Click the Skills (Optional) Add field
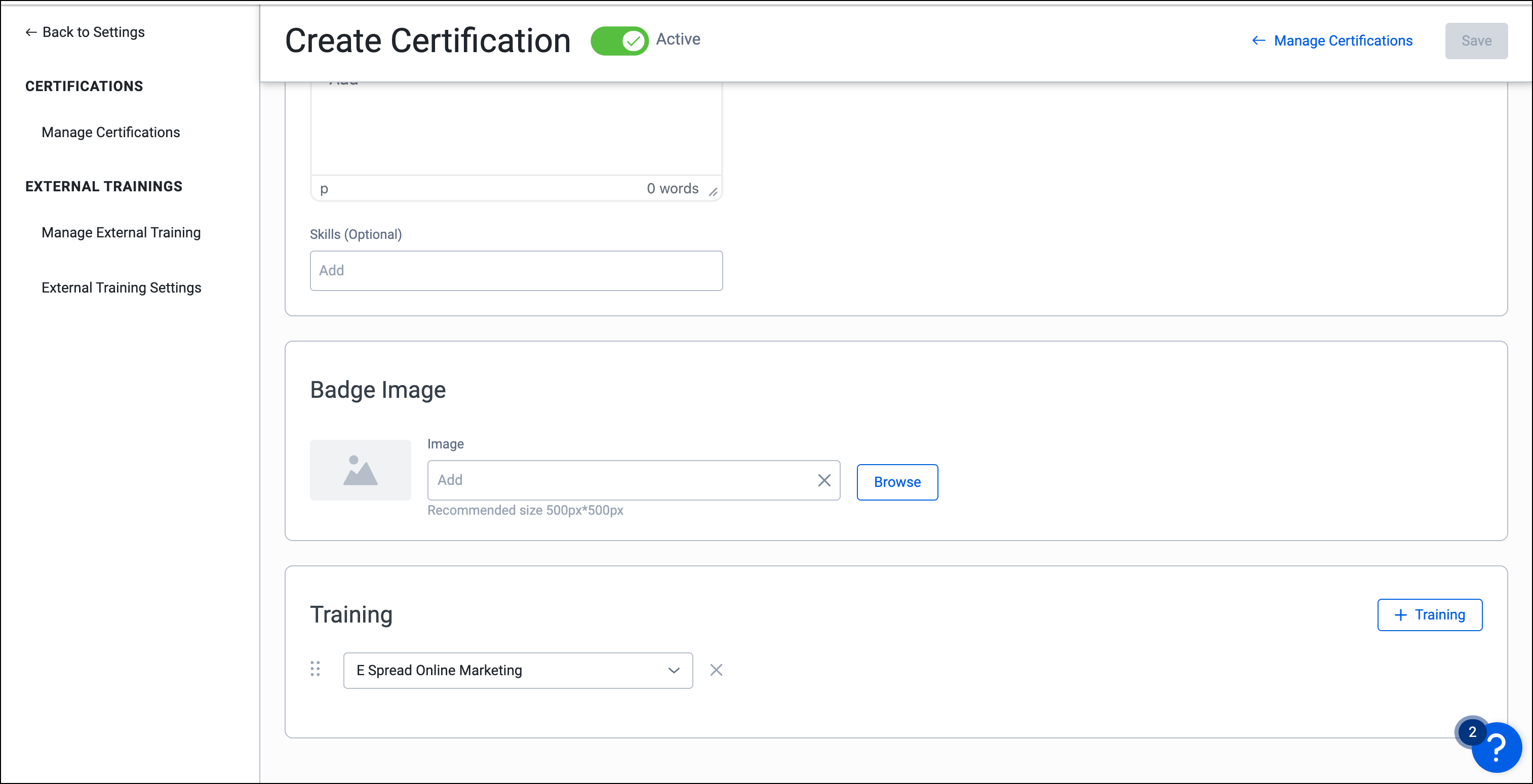The width and height of the screenshot is (1533, 784). click(x=516, y=271)
